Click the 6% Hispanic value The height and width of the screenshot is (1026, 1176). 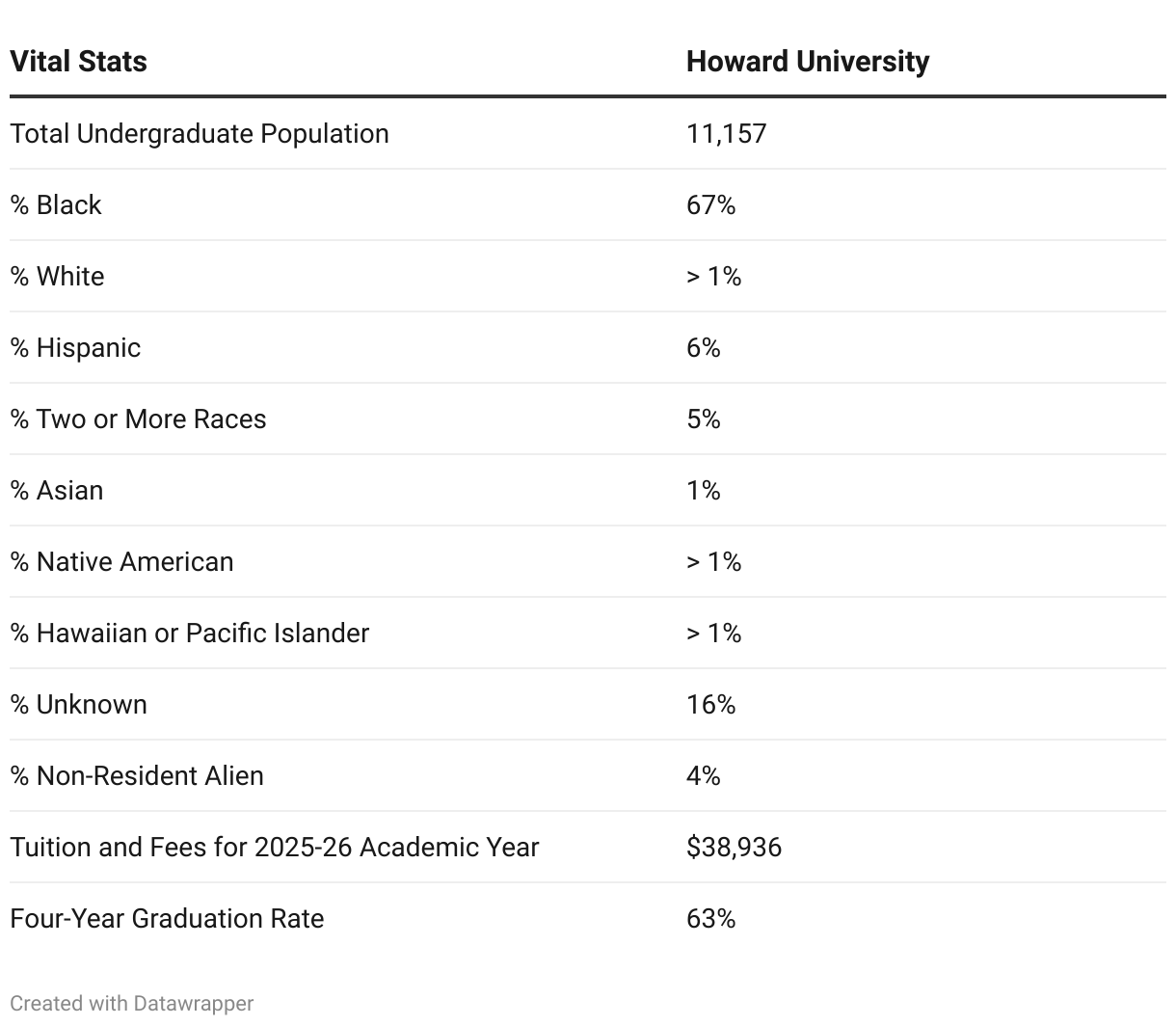[x=703, y=347]
